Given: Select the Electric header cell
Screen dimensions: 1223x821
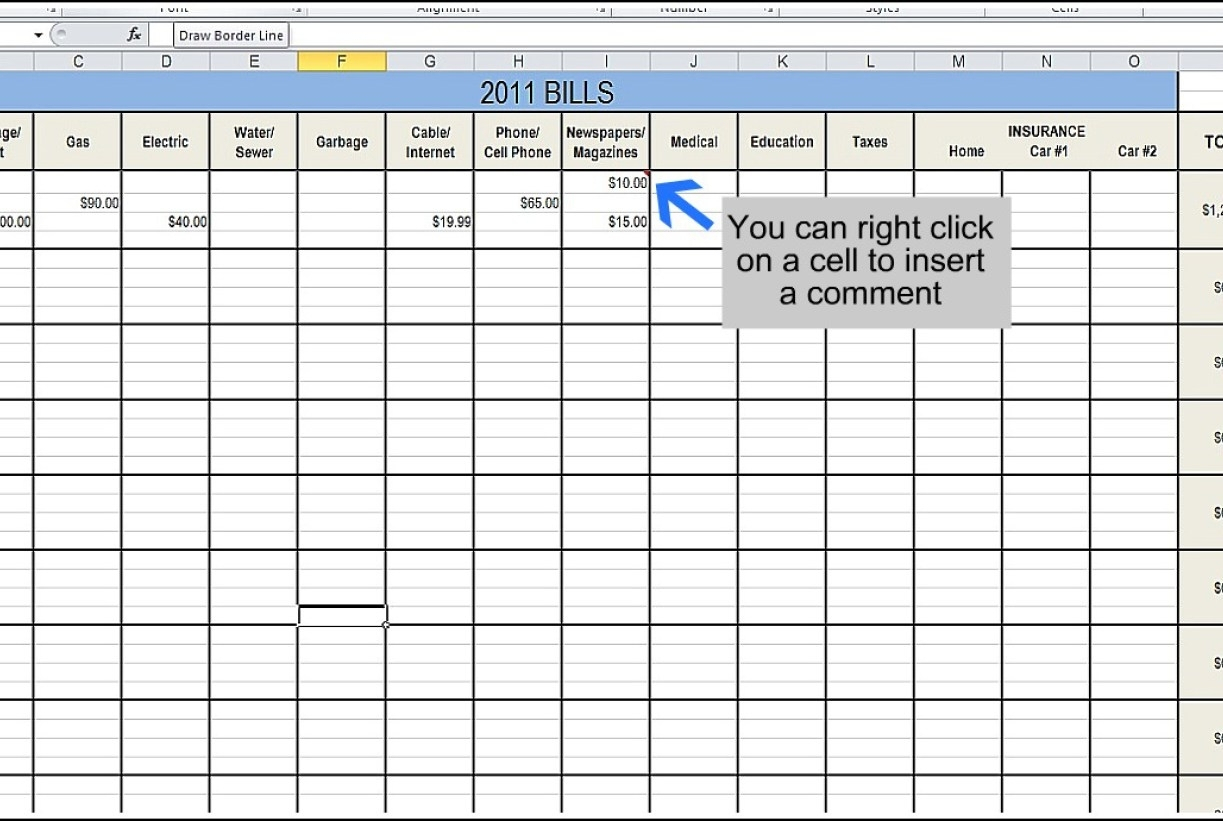Looking at the screenshot, I should click(166, 142).
